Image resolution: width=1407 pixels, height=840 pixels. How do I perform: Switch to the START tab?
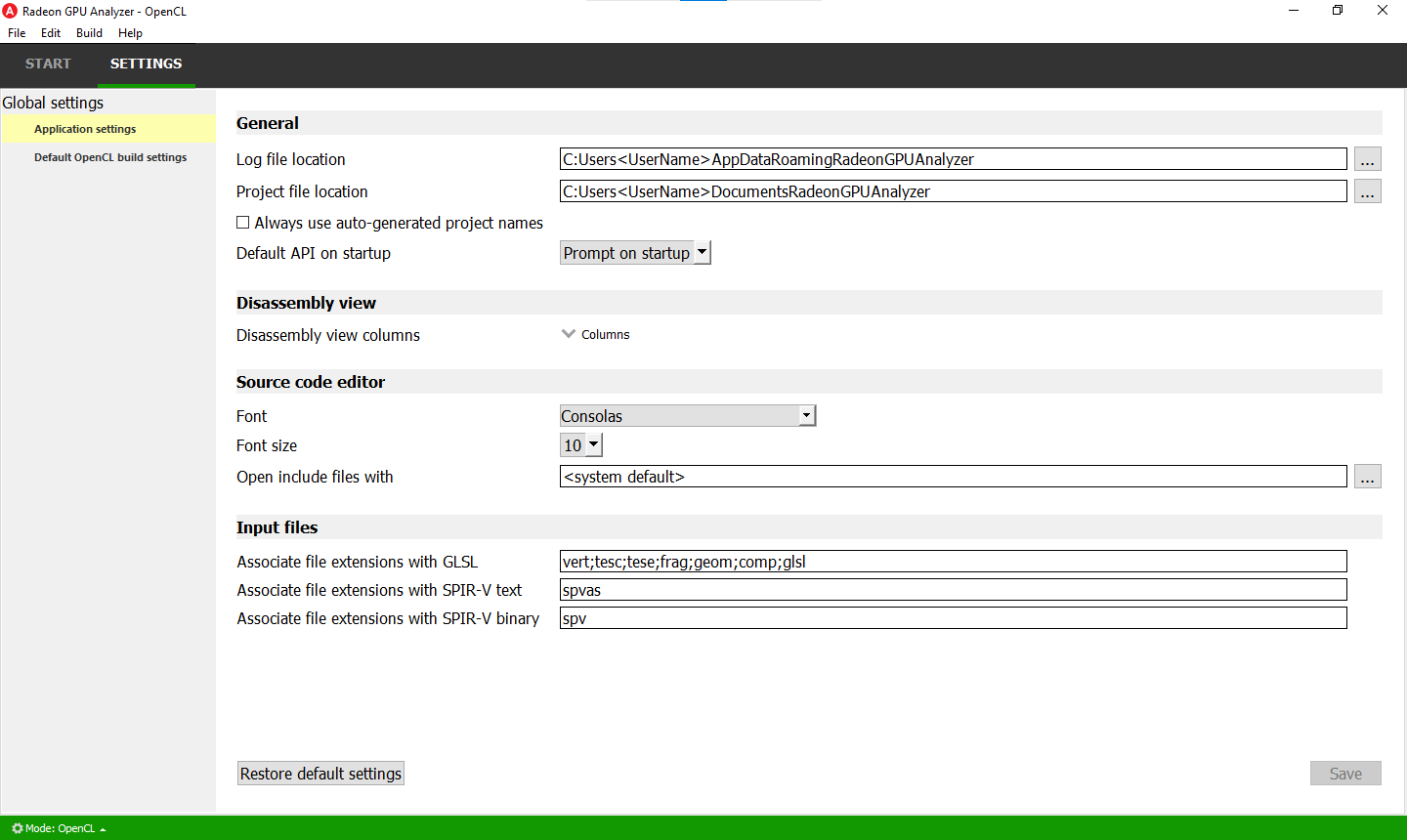click(x=48, y=63)
